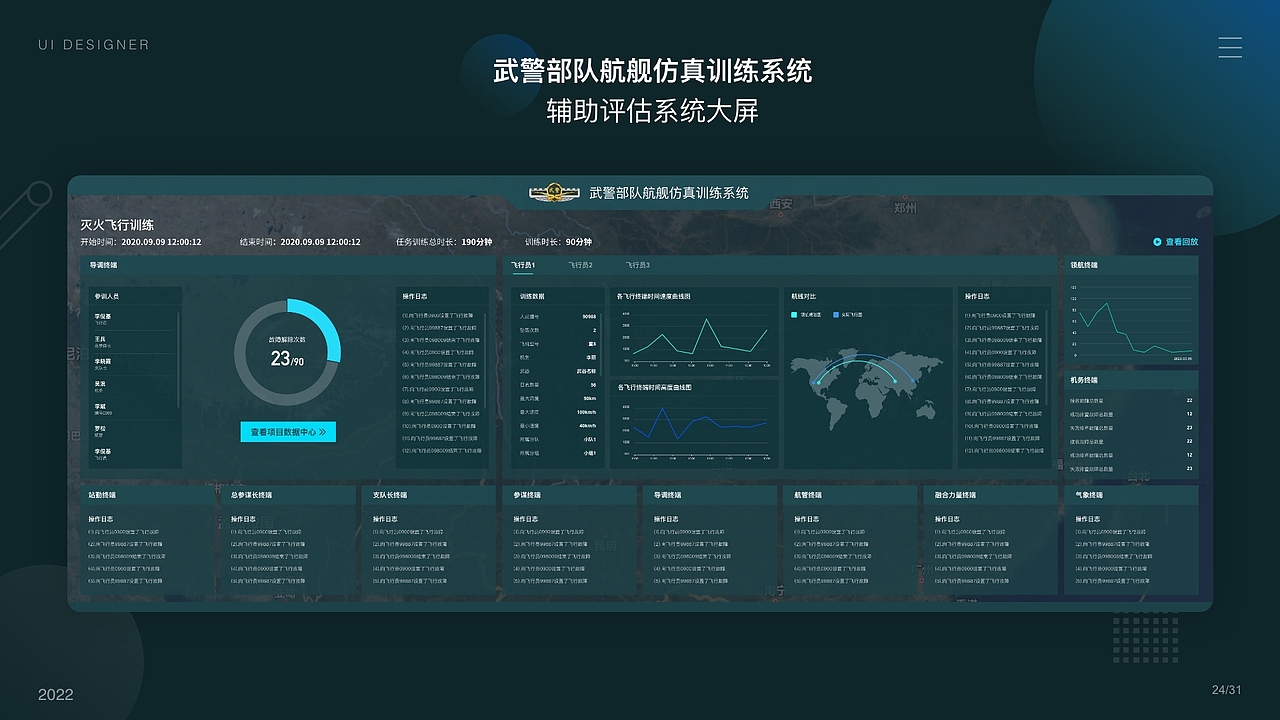This screenshot has height=720, width=1280.
Task: Click 气象终端 panel header
Action: [x=1131, y=495]
